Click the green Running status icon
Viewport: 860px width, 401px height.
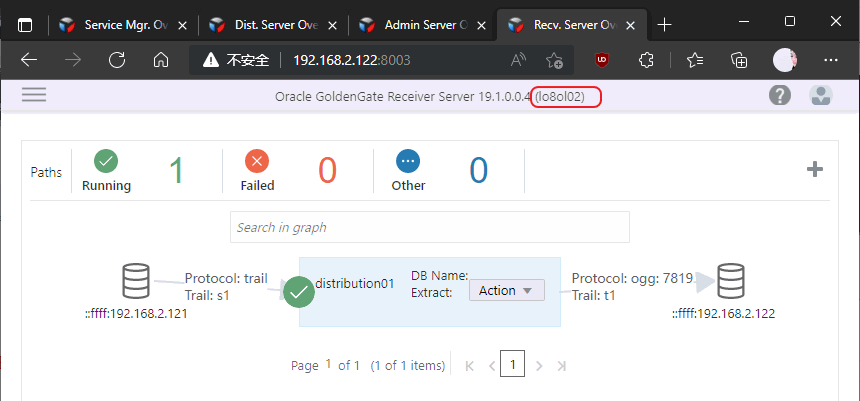[x=106, y=161]
